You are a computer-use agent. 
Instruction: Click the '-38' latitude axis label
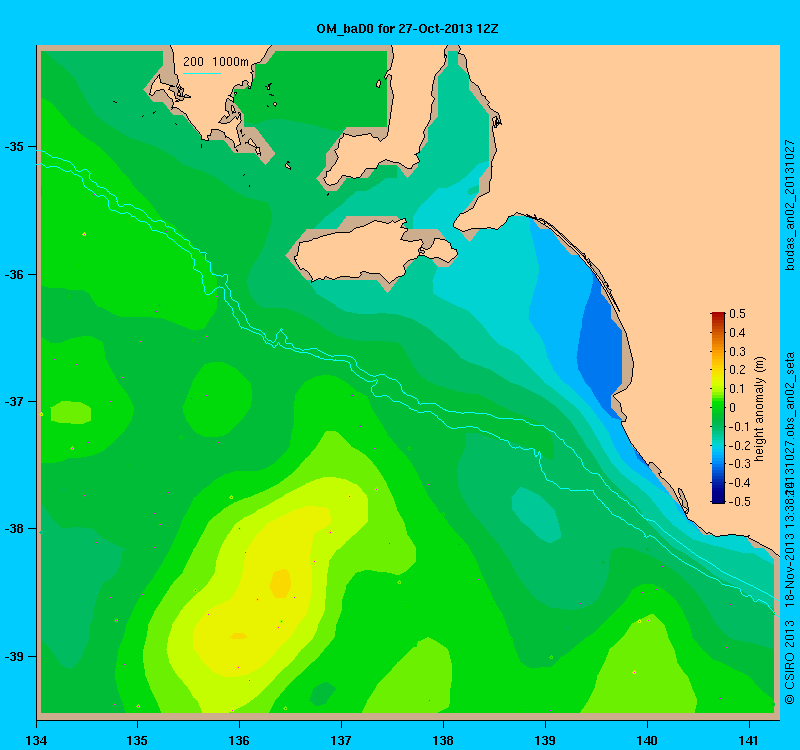(x=14, y=529)
